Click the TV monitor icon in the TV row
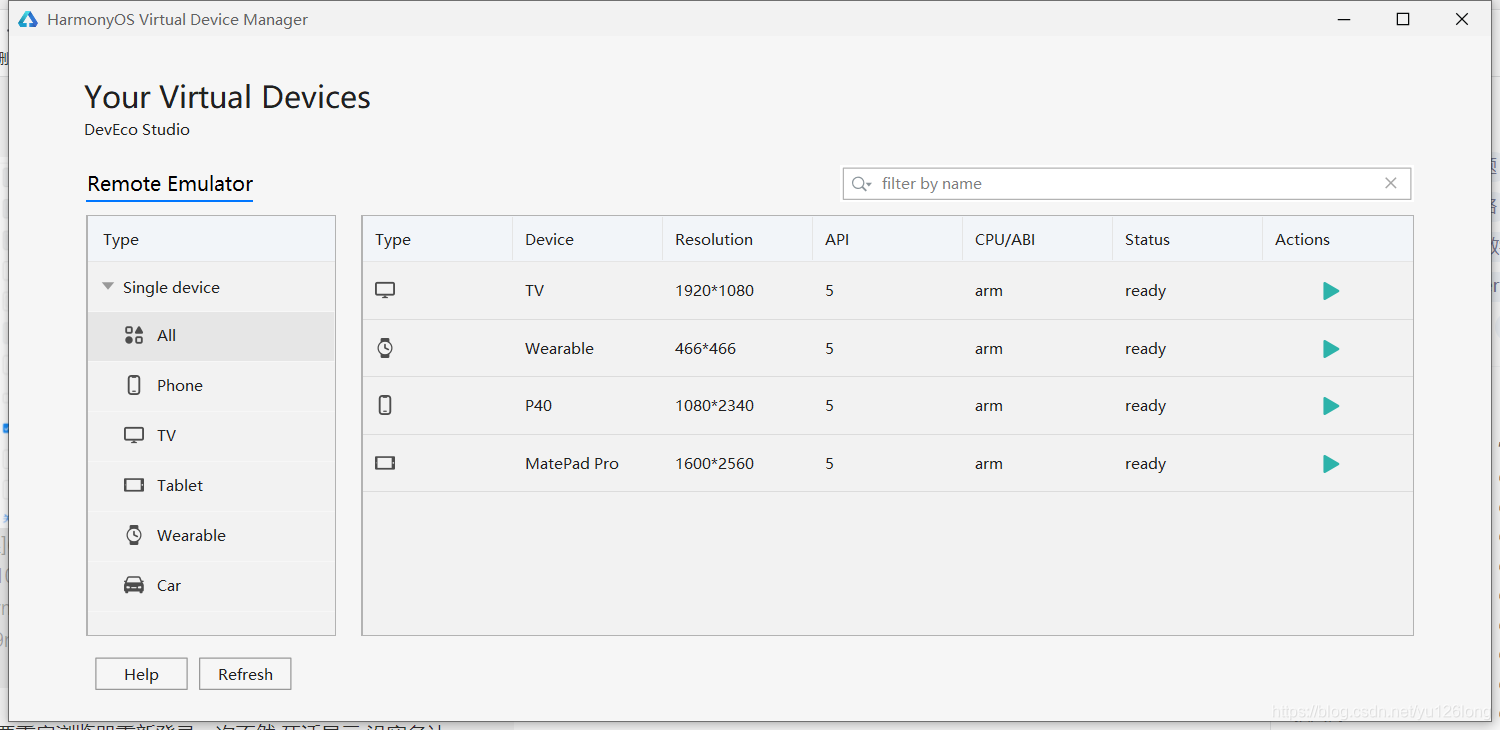Screen dimensions: 1500x730 tap(385, 290)
